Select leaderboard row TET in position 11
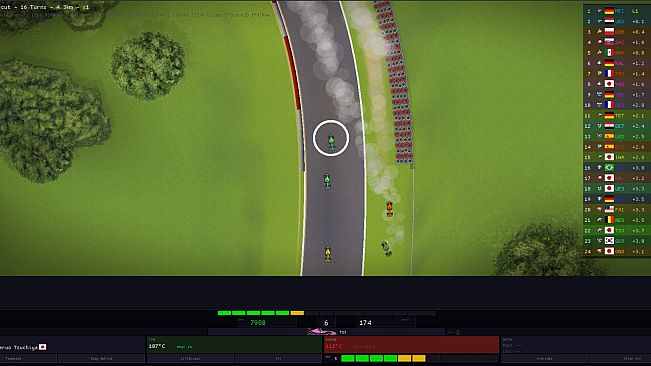The width and height of the screenshot is (651, 366). pyautogui.click(x=617, y=115)
